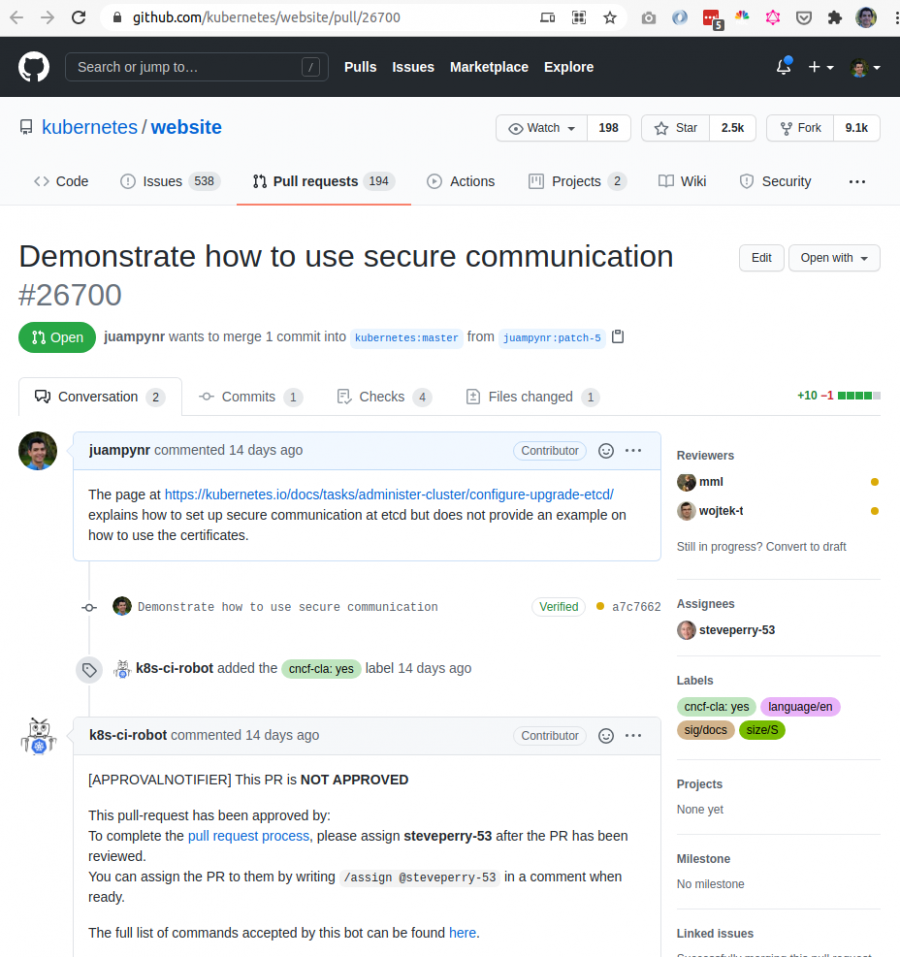Open commit a7c7662 hash link

pos(636,607)
